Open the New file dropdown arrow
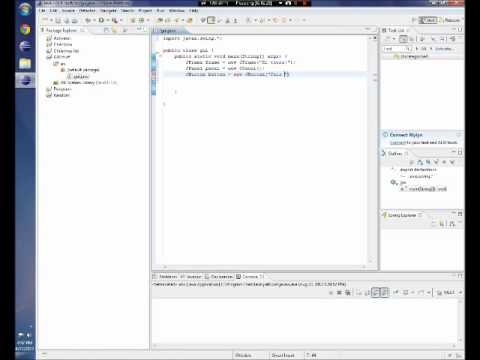The width and height of the screenshot is (480, 360). click(51, 20)
